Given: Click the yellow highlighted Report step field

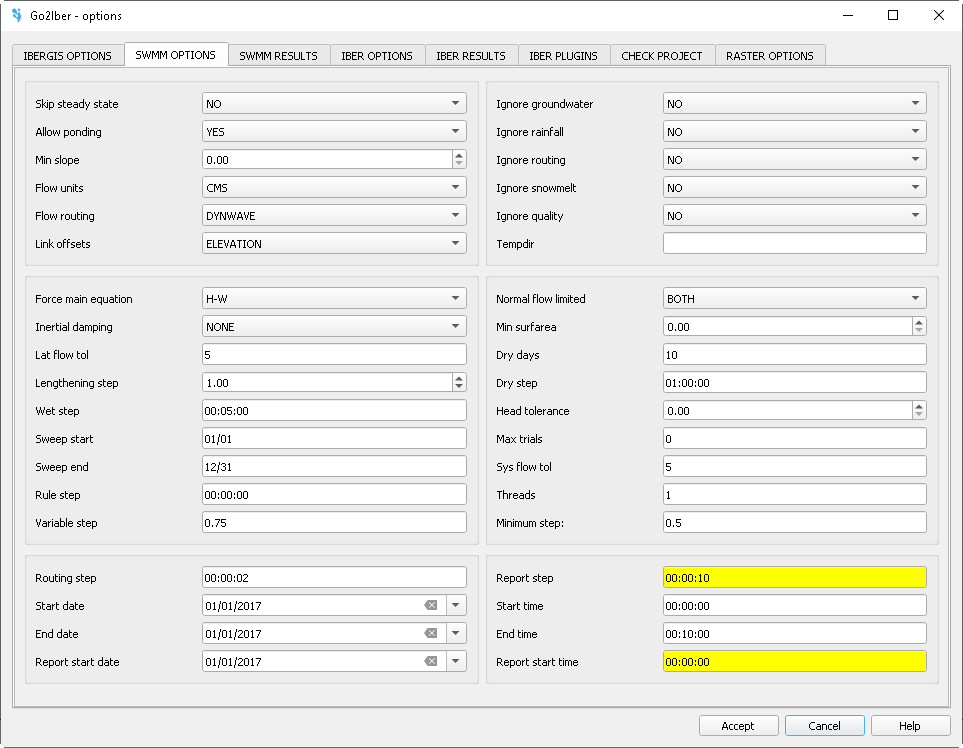Looking at the screenshot, I should click(x=794, y=578).
